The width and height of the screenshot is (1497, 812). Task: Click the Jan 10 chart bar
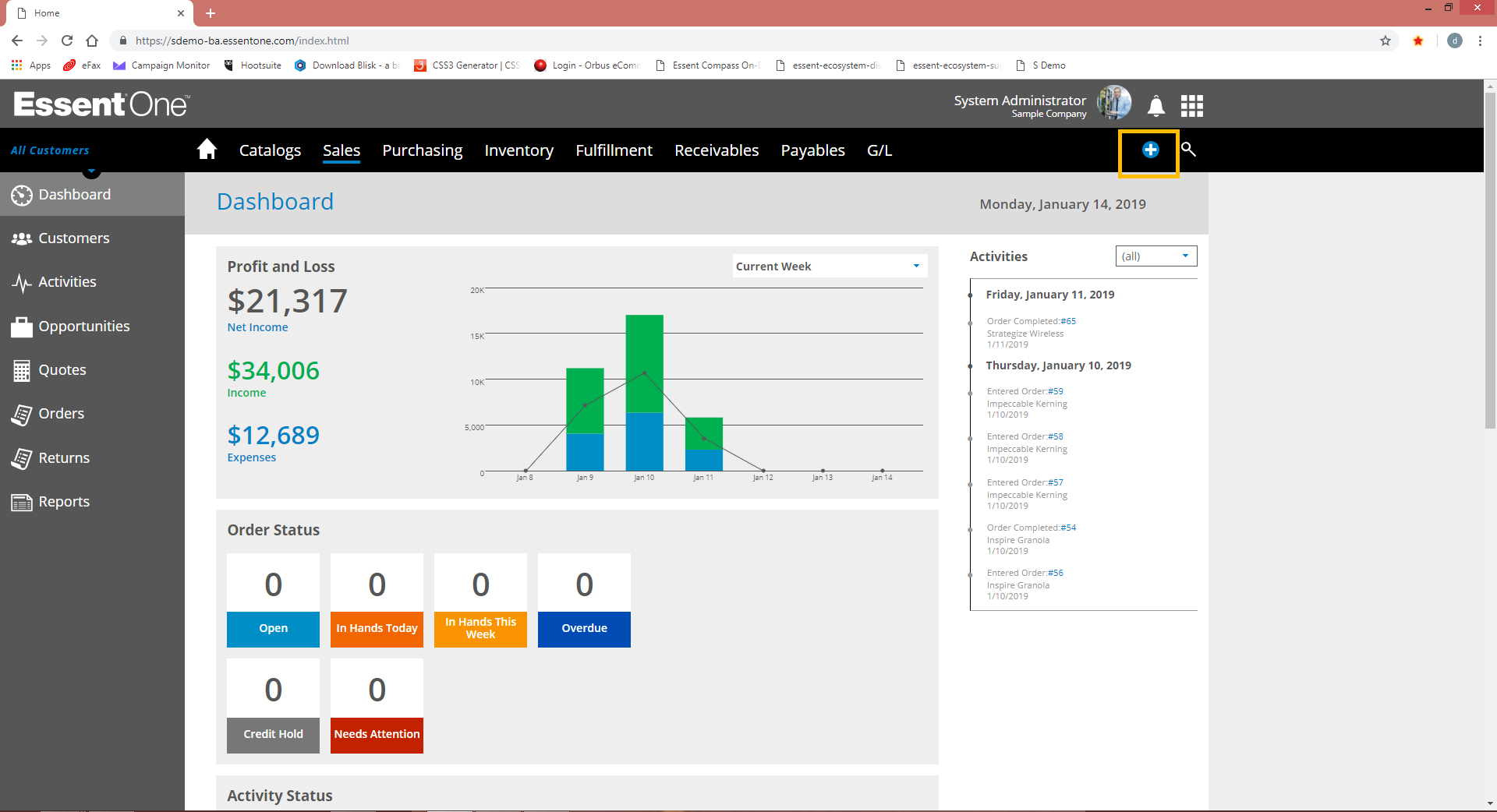coord(644,393)
